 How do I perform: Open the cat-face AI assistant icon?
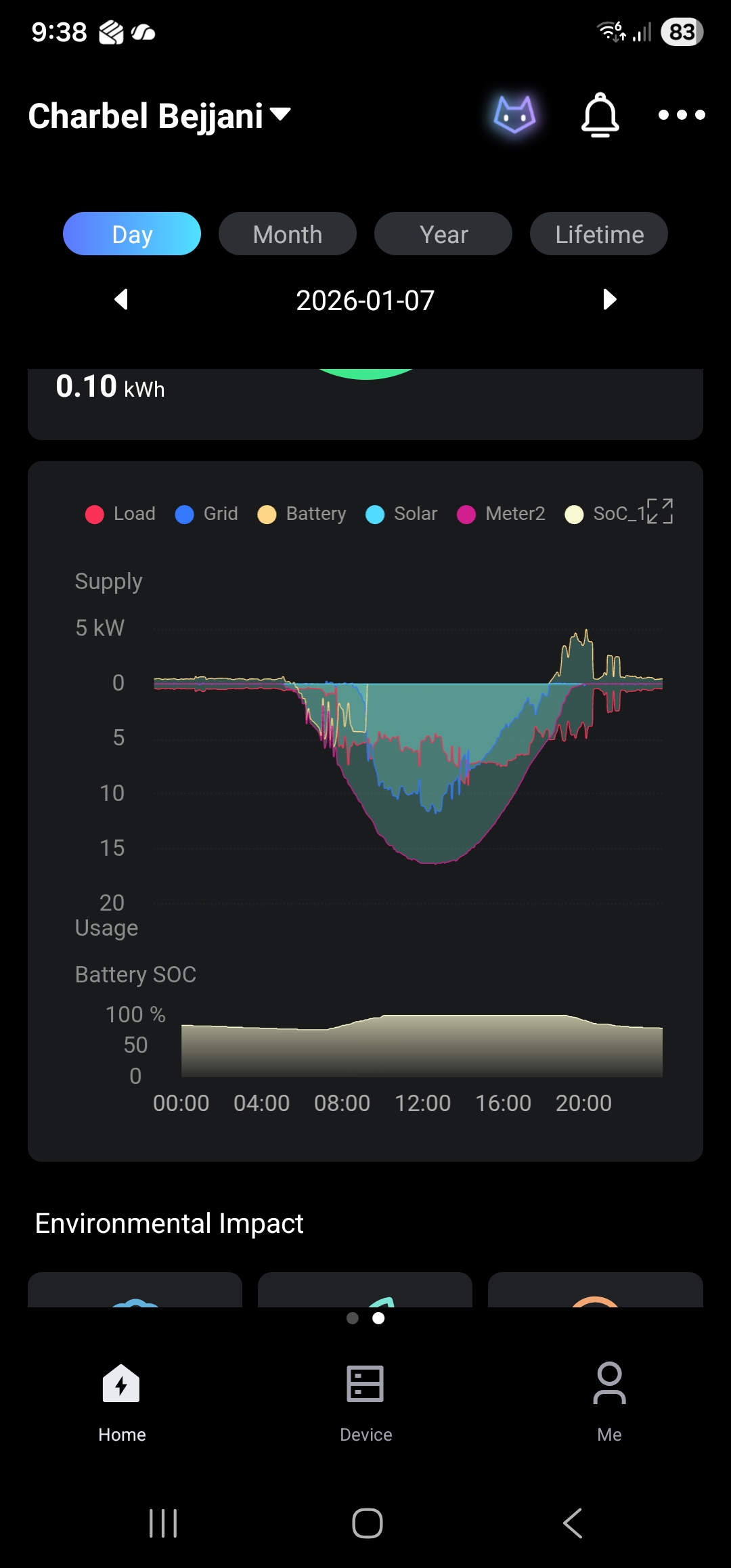coord(514,114)
